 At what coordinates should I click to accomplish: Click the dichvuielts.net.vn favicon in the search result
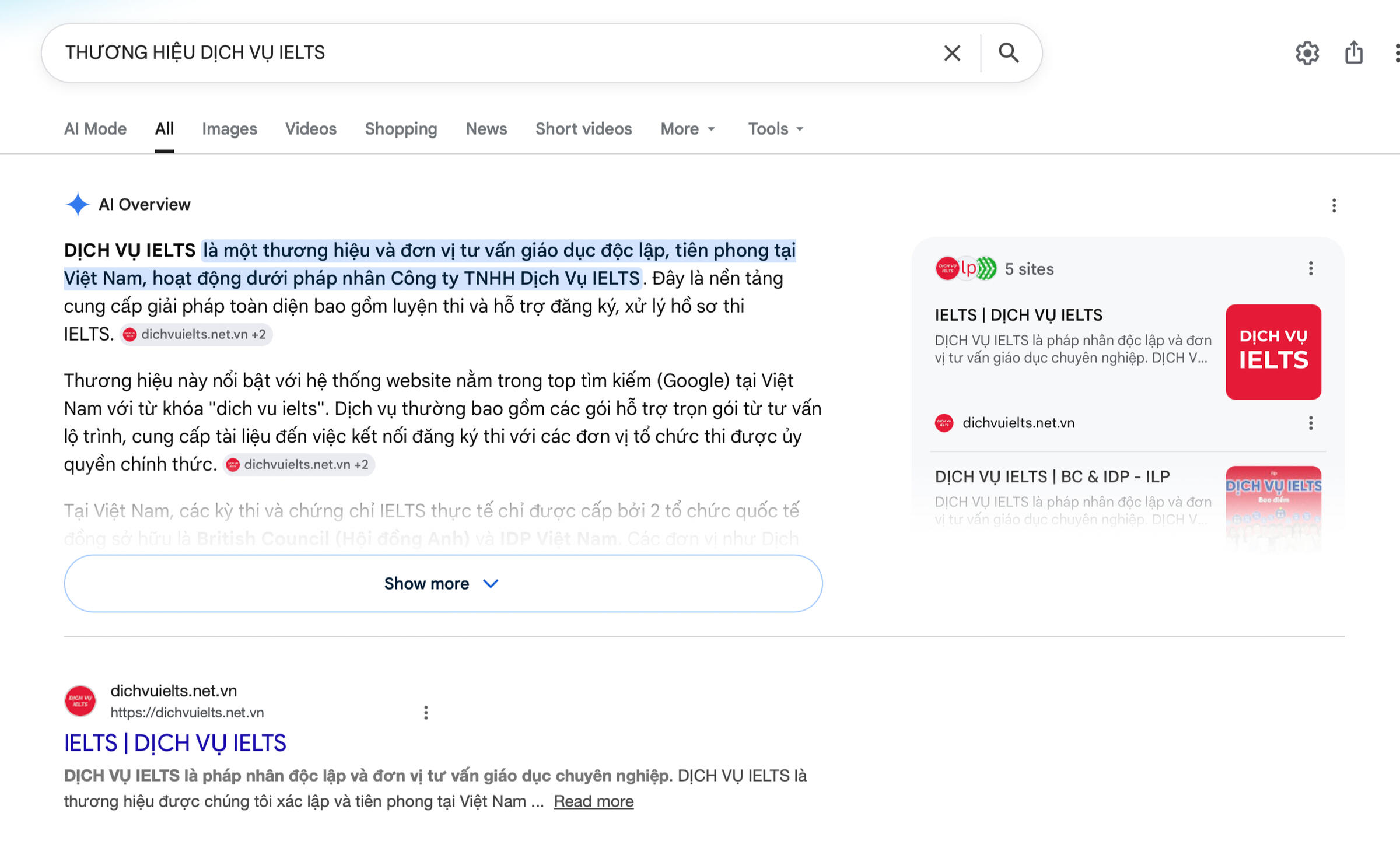click(80, 700)
